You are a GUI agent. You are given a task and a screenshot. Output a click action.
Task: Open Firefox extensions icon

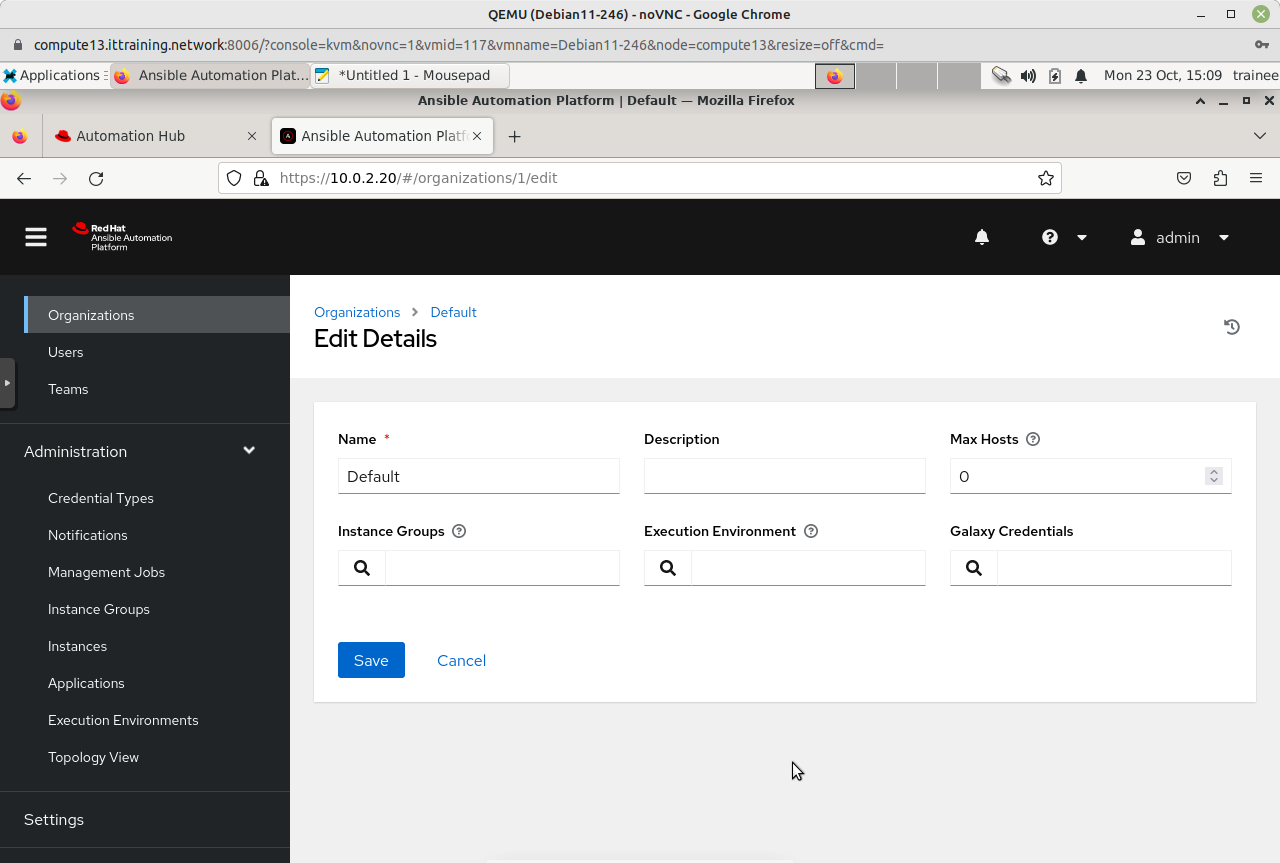pyautogui.click(x=1220, y=178)
